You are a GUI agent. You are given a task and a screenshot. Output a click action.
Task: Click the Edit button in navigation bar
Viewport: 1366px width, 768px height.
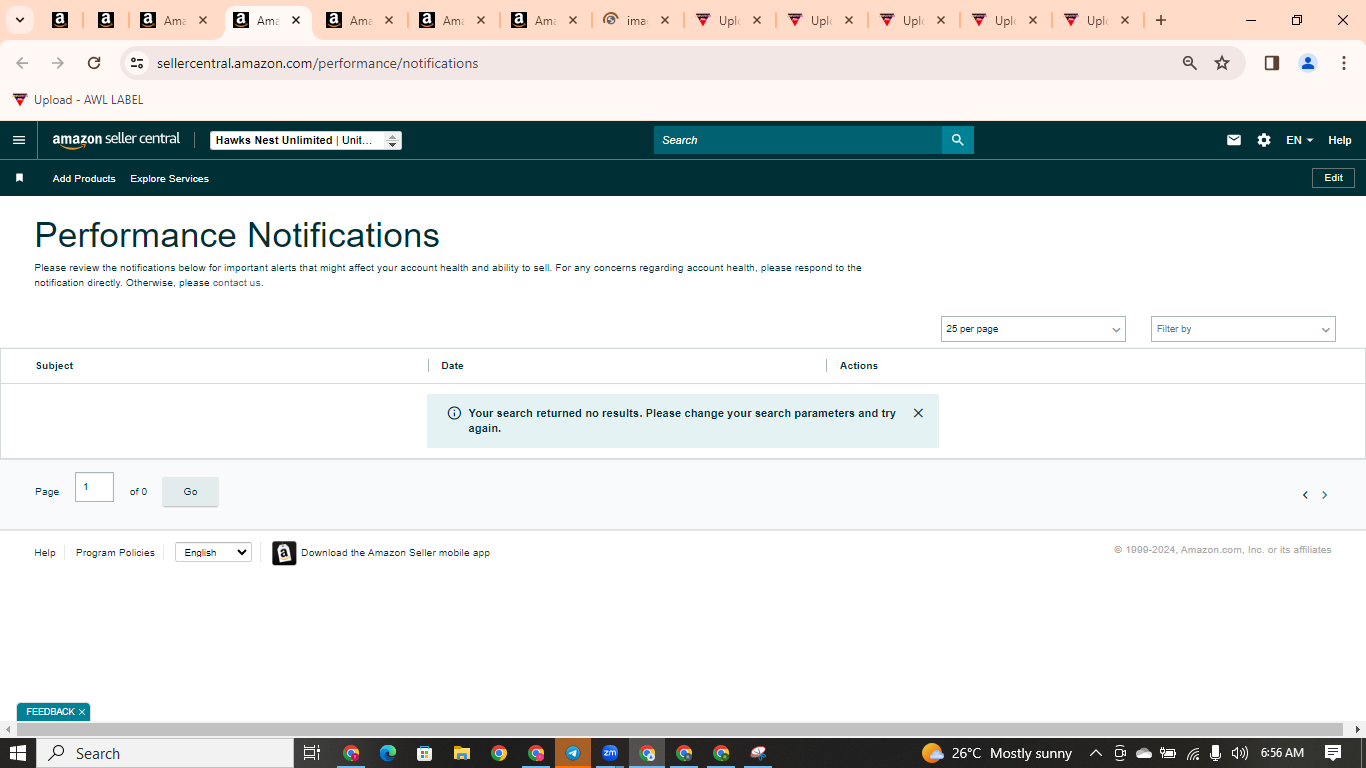1333,178
